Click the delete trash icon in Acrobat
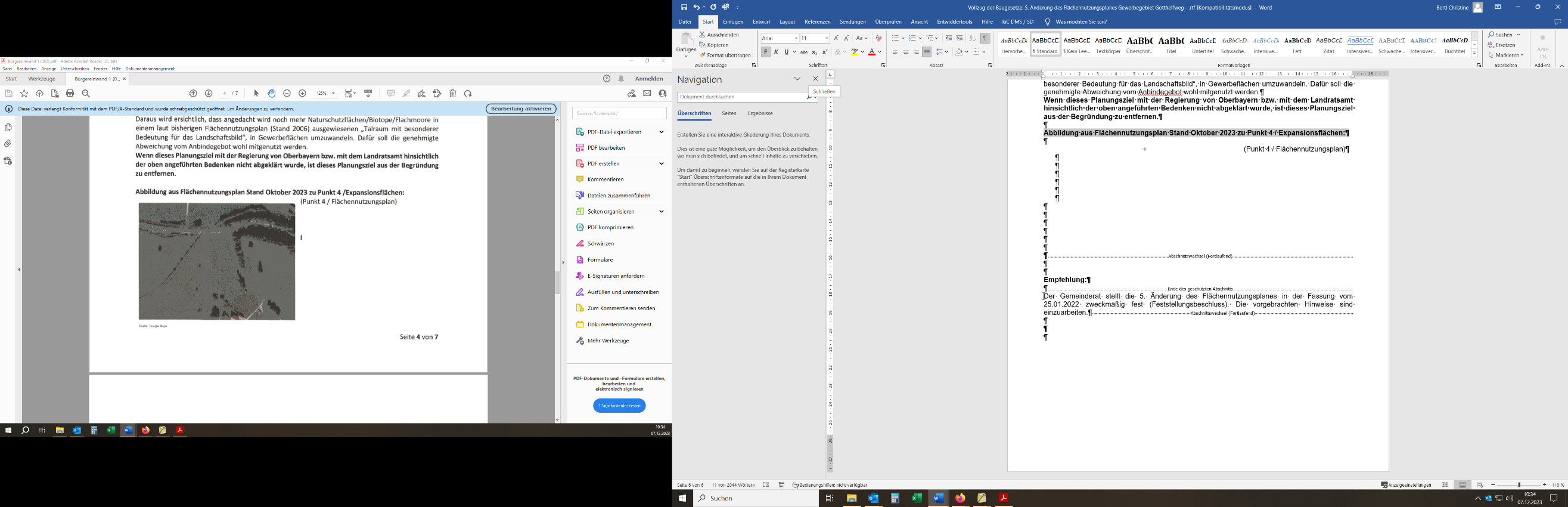 (x=453, y=93)
